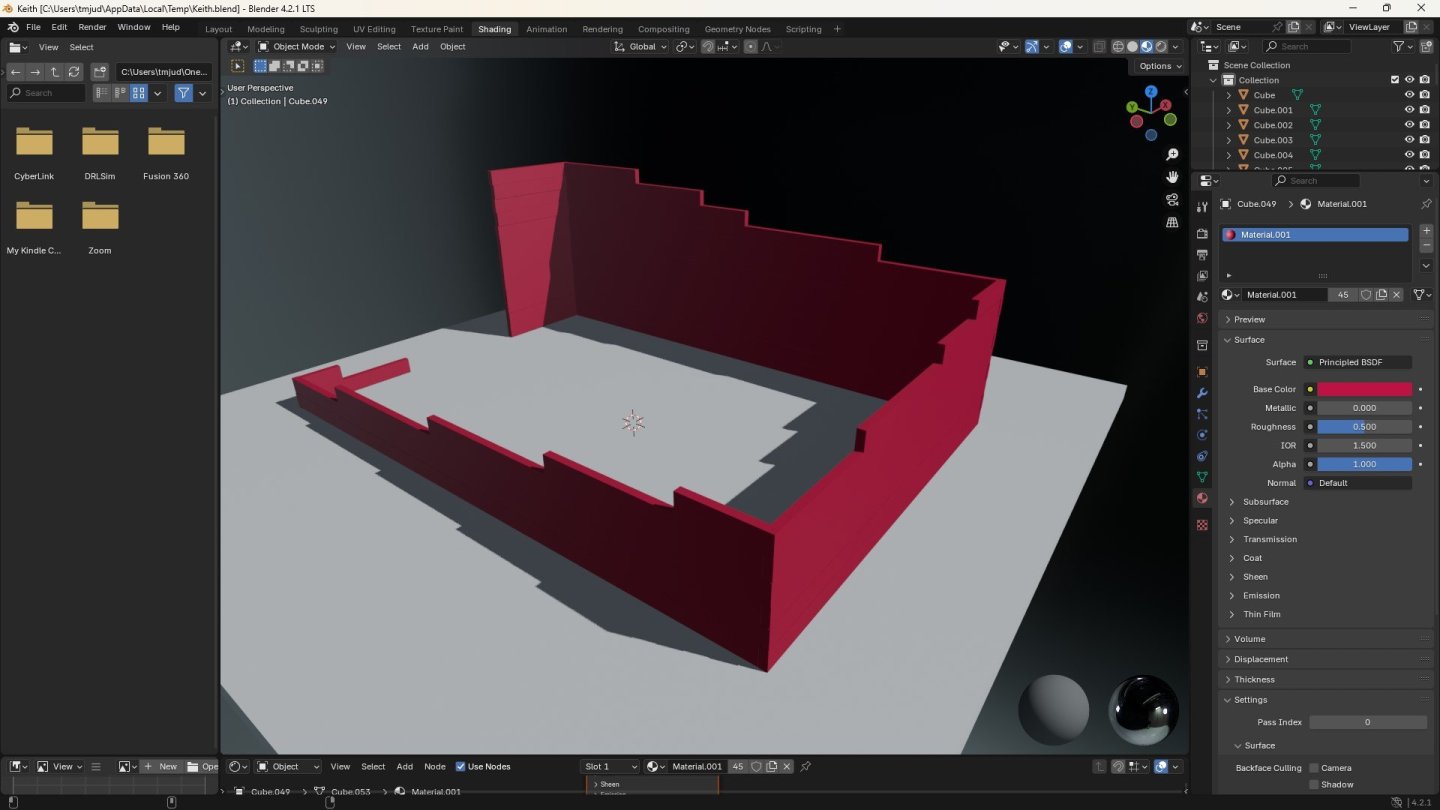Expand the Emission subpanel
This screenshot has width=1440, height=810.
(x=1261, y=596)
